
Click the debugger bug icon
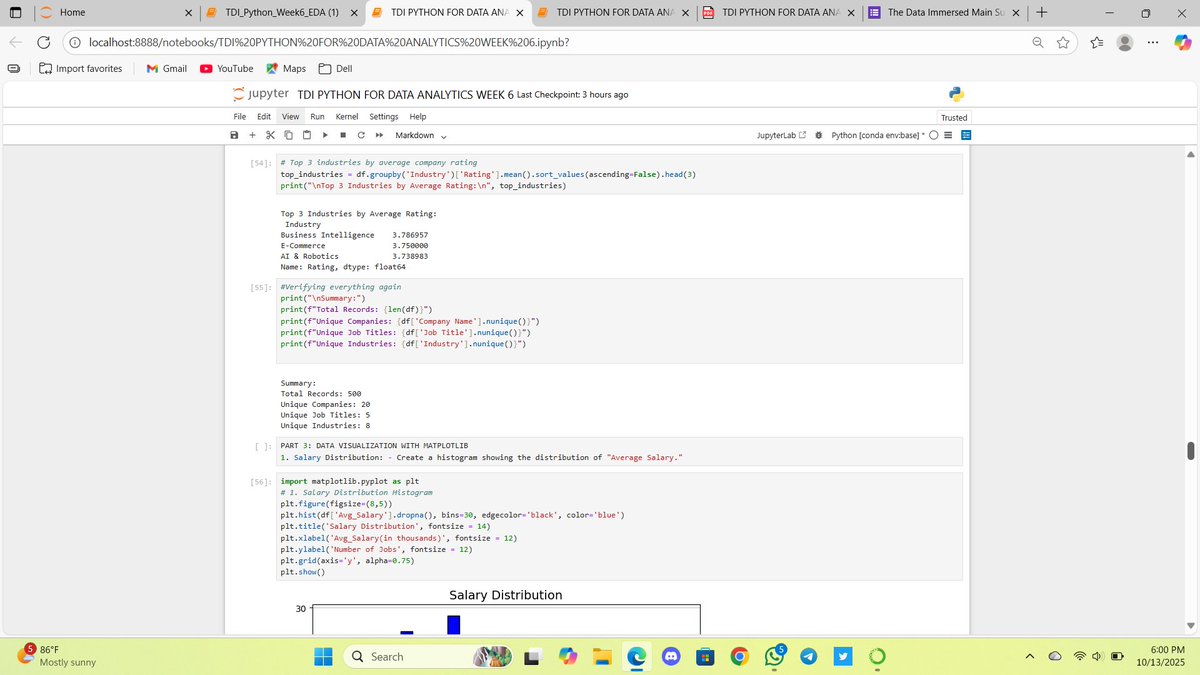coord(820,135)
